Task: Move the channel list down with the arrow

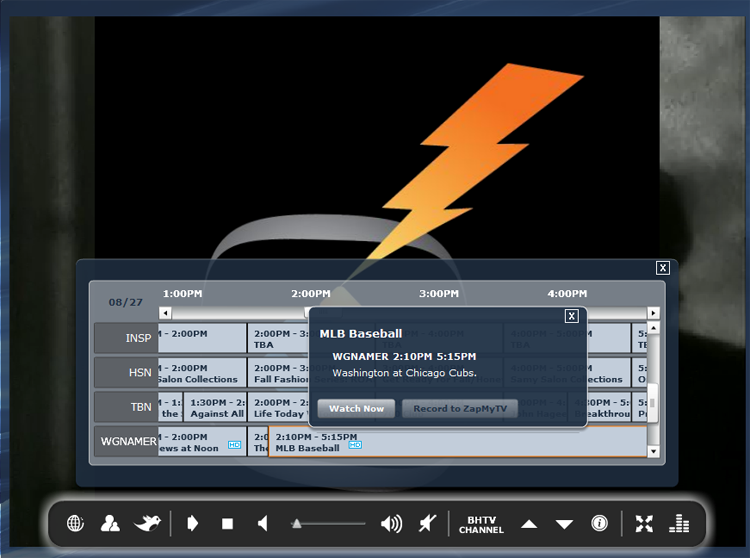Action: click(653, 451)
